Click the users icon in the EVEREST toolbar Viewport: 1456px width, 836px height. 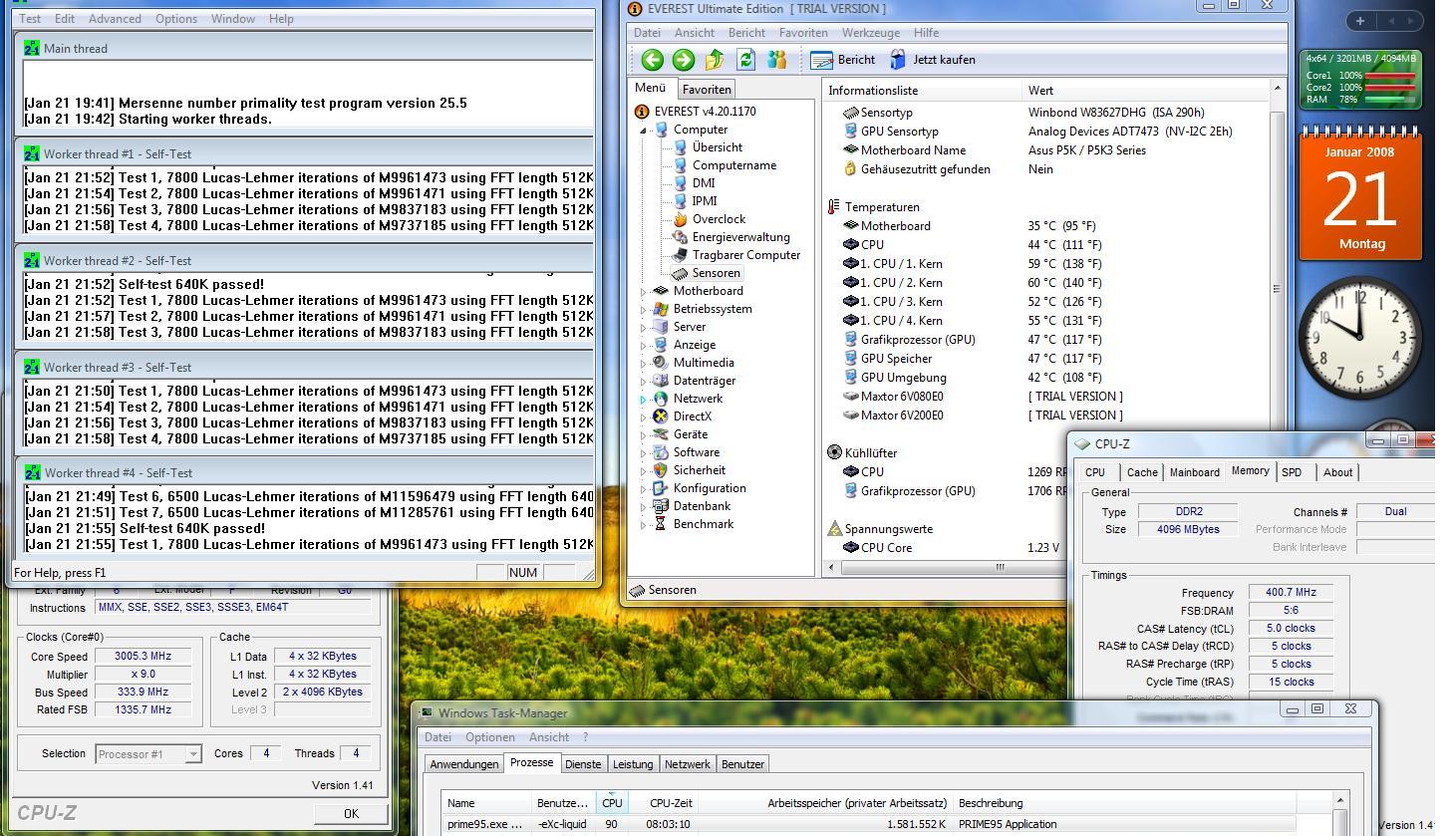[776, 60]
